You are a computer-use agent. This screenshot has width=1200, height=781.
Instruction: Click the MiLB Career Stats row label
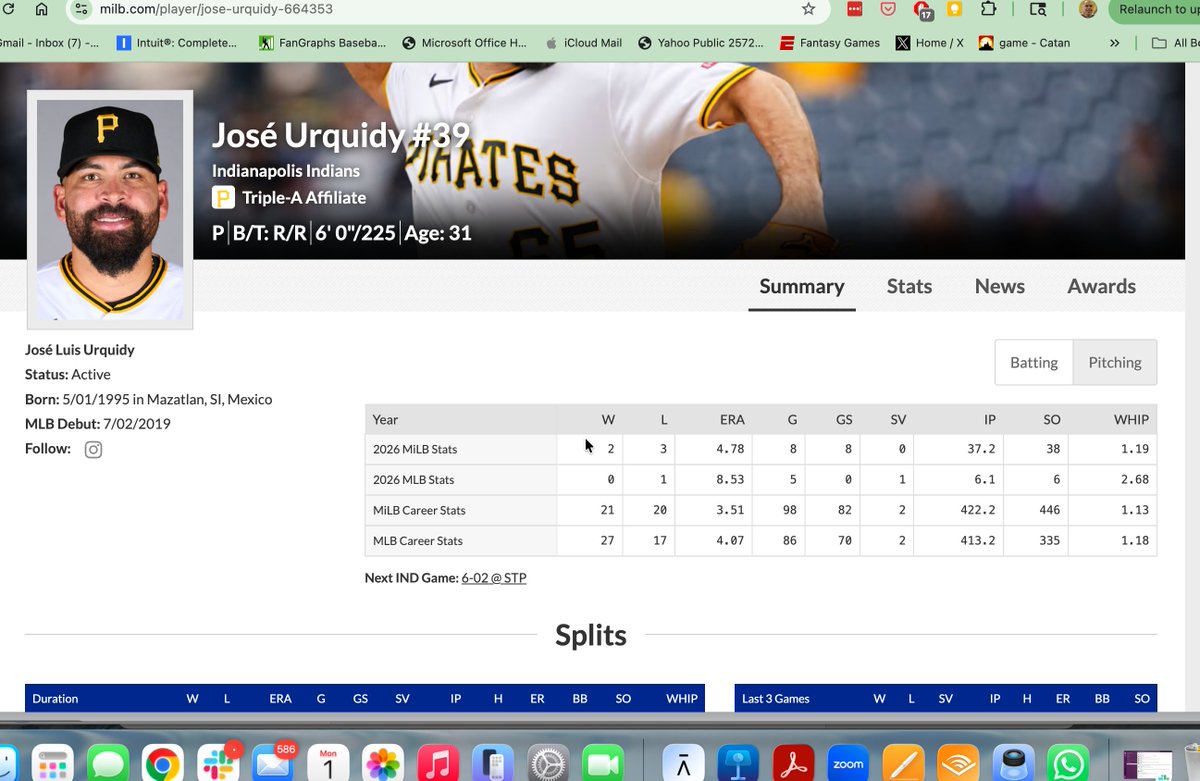pyautogui.click(x=419, y=510)
